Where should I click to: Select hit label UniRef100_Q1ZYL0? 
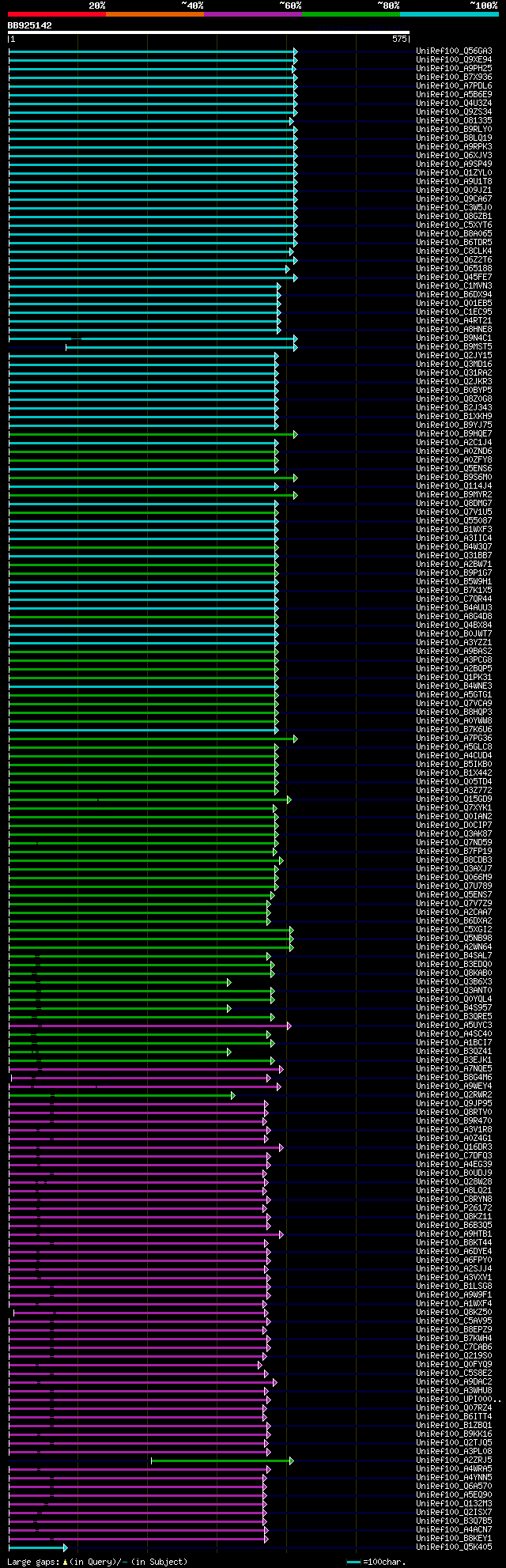(x=454, y=172)
